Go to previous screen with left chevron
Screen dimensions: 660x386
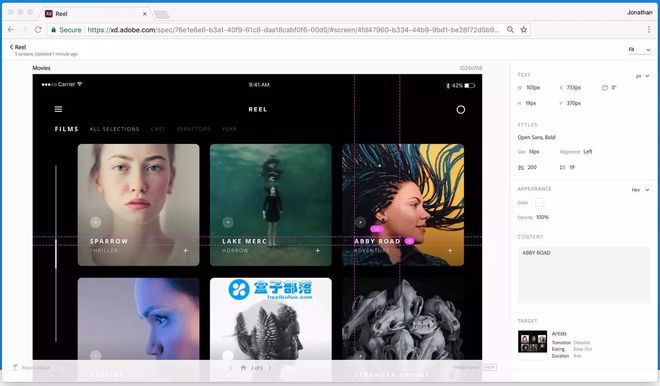(230, 367)
